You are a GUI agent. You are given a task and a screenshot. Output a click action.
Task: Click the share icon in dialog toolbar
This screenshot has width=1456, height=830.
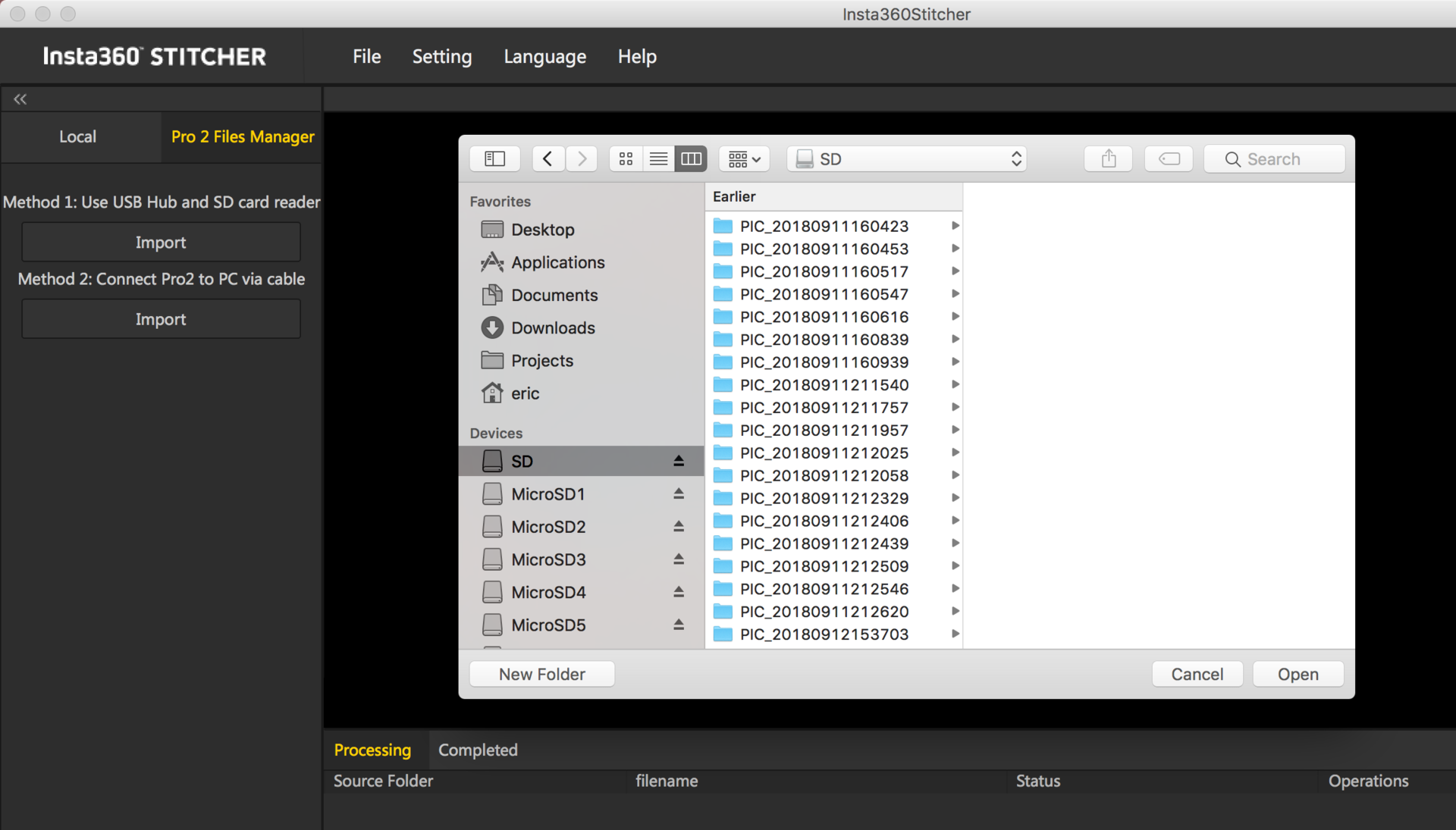click(1109, 159)
